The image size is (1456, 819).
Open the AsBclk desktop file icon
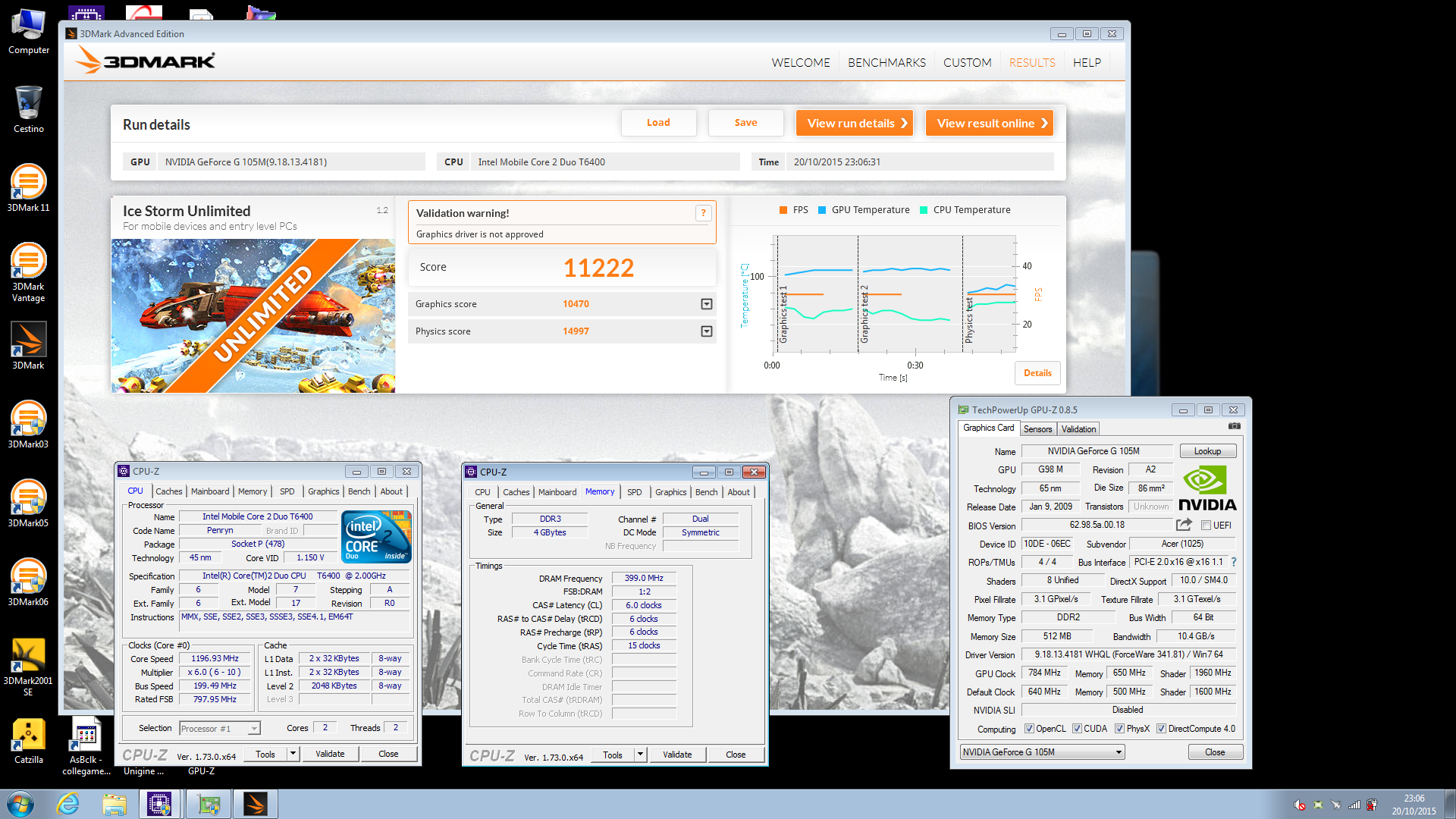[x=86, y=746]
